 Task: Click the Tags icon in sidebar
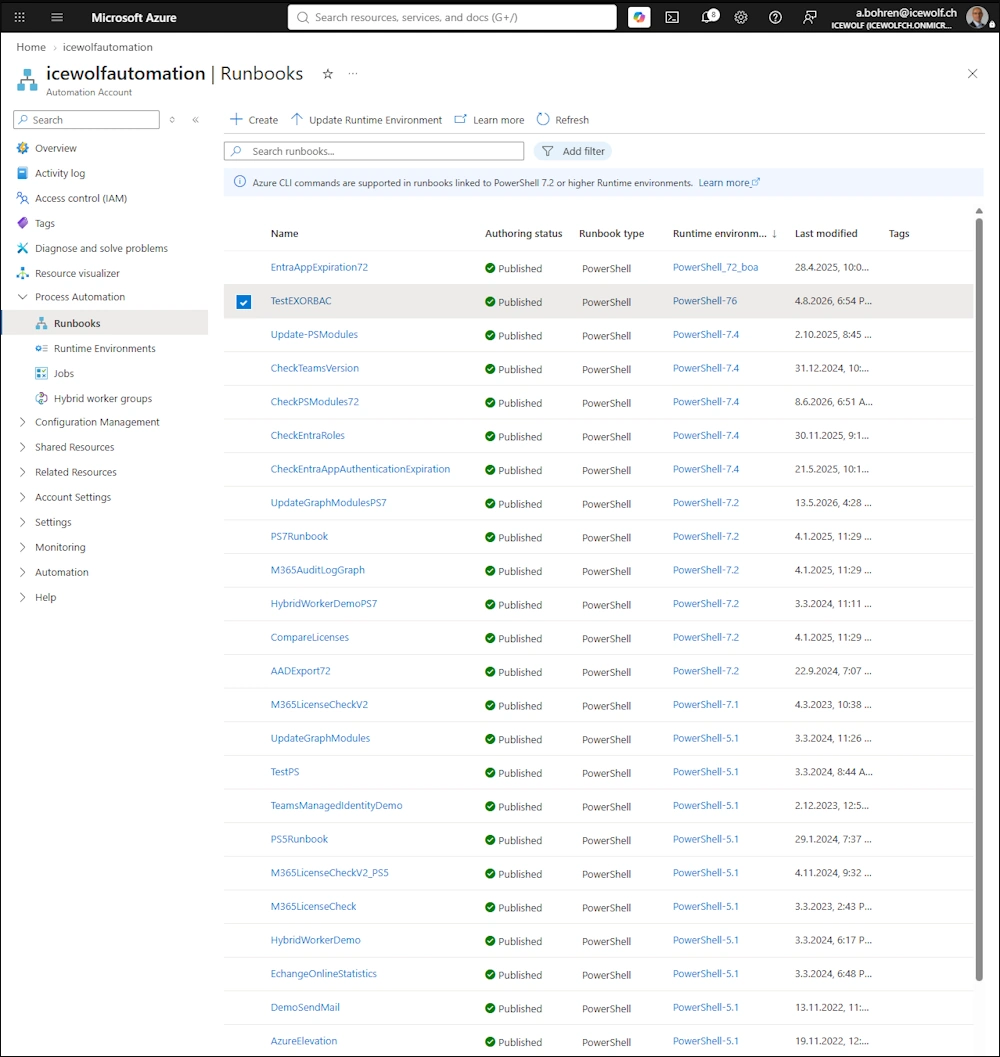tap(23, 223)
